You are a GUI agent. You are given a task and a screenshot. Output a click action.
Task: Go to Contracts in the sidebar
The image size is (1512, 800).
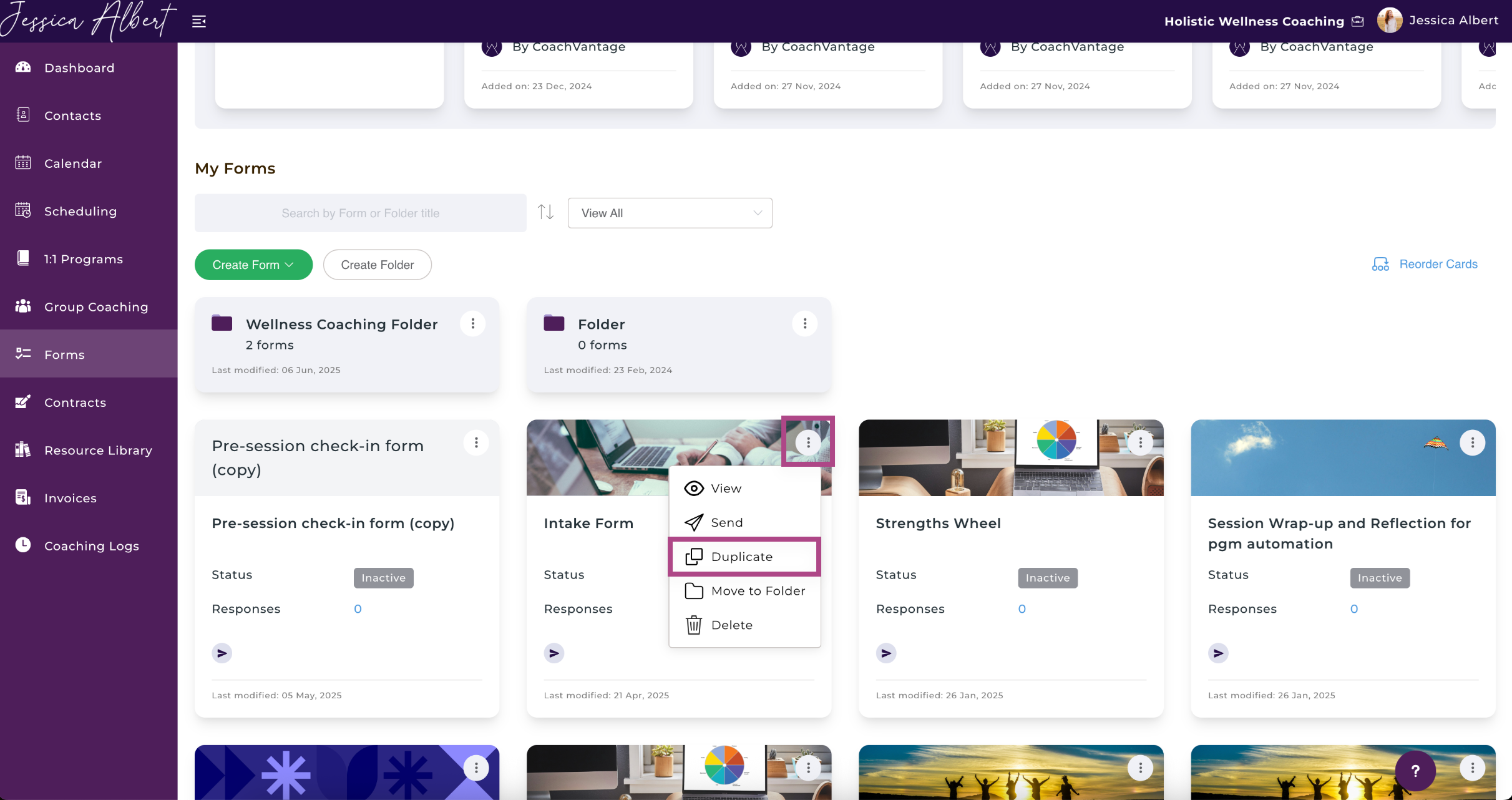(75, 402)
